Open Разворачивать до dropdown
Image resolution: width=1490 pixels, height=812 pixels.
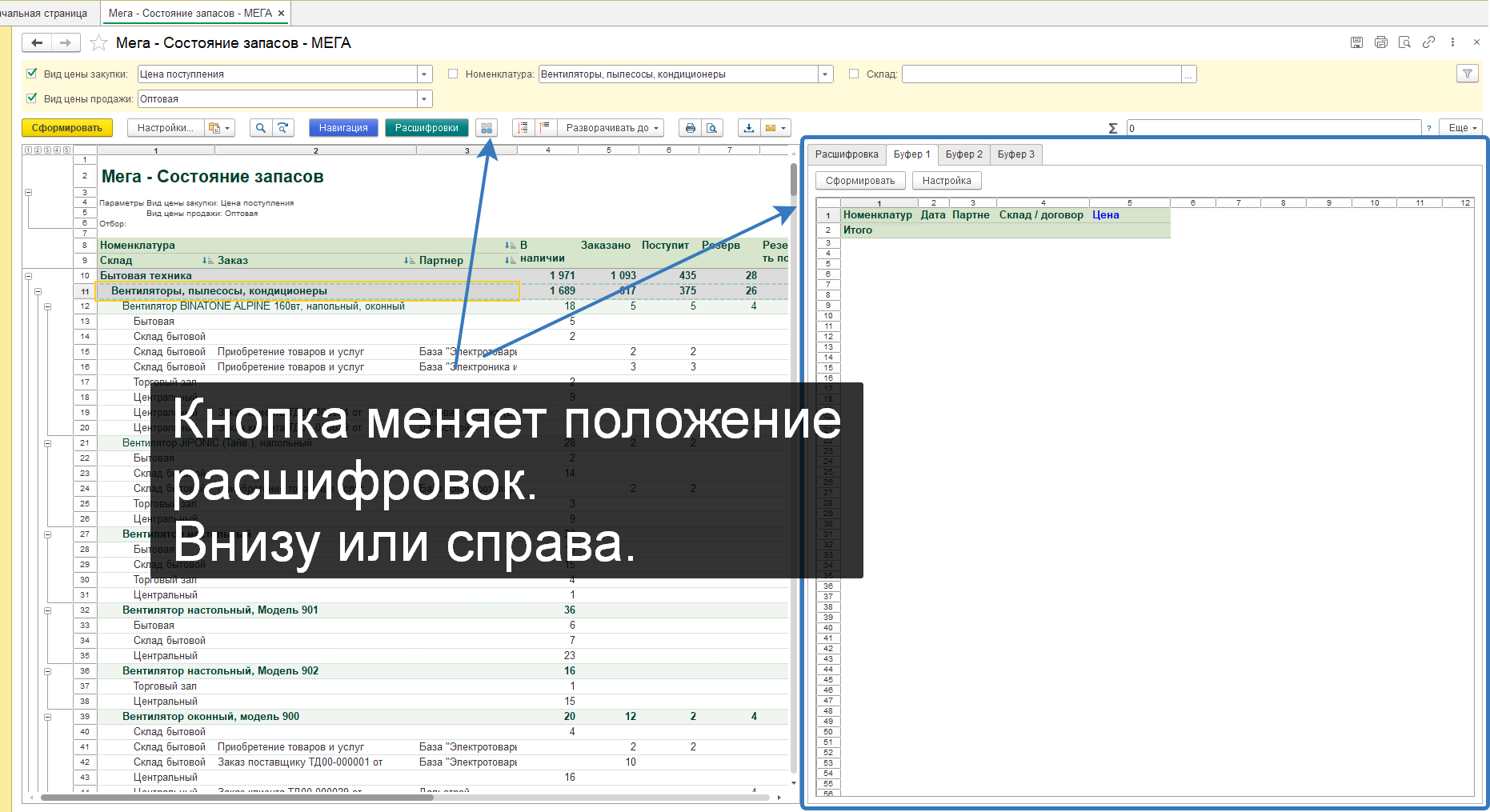click(611, 128)
